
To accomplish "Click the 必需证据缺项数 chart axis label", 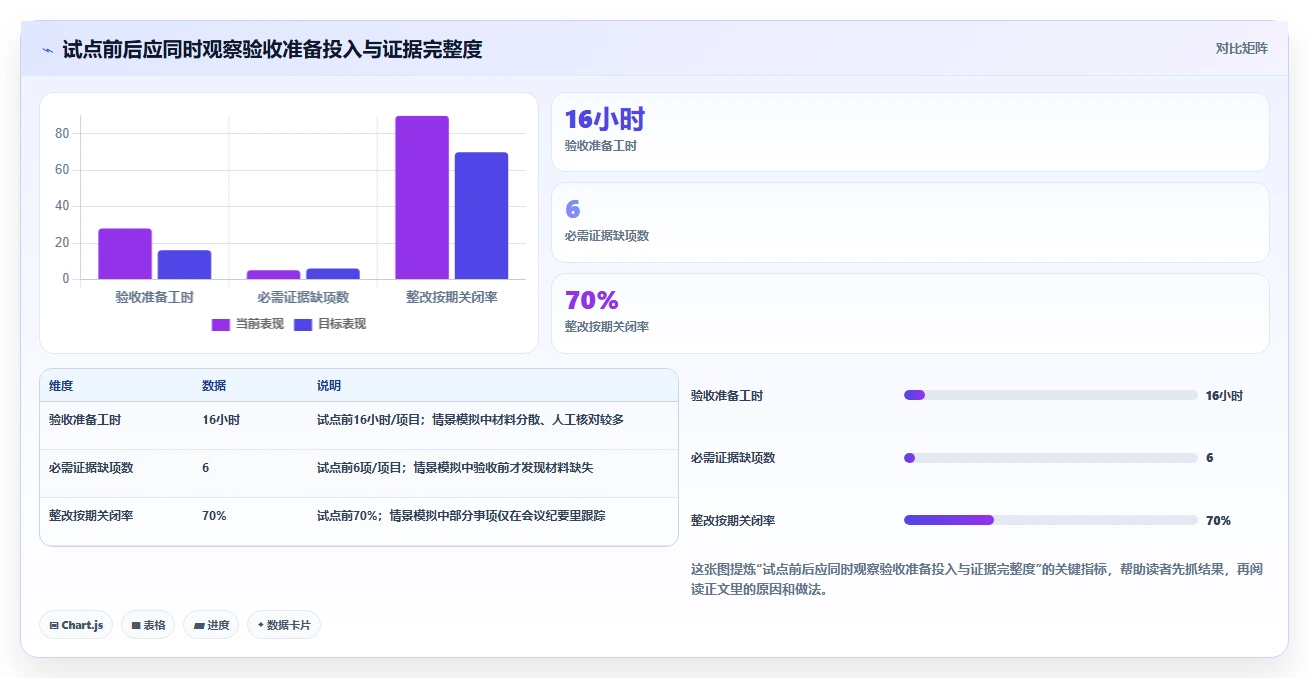I will pyautogui.click(x=303, y=297).
